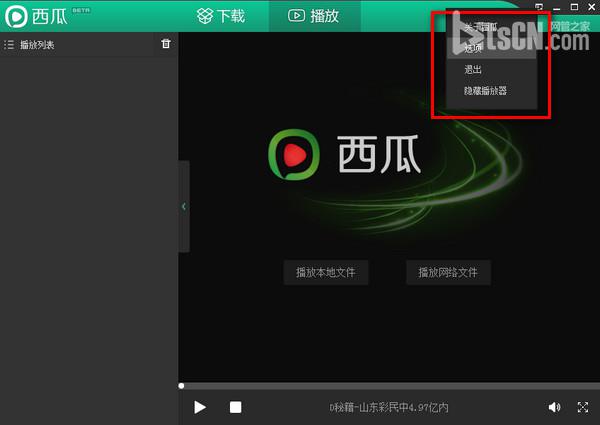Switch to the 播放 tab
The image size is (600, 425).
[314, 16]
